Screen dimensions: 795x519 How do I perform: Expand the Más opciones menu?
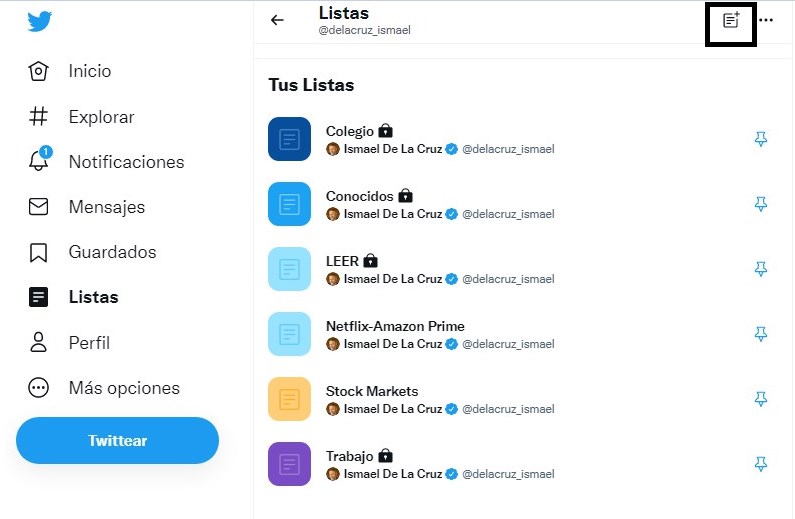pyautogui.click(x=123, y=388)
